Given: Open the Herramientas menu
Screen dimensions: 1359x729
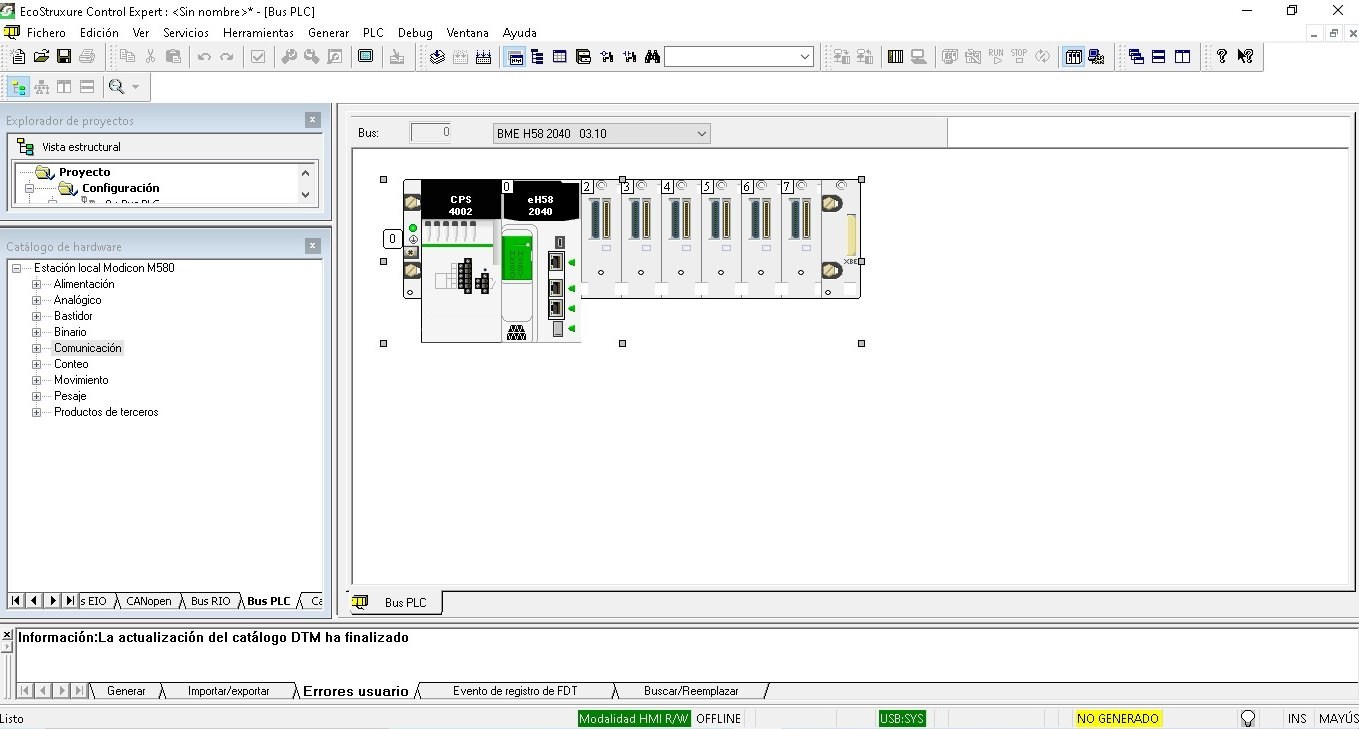Looking at the screenshot, I should [x=258, y=33].
